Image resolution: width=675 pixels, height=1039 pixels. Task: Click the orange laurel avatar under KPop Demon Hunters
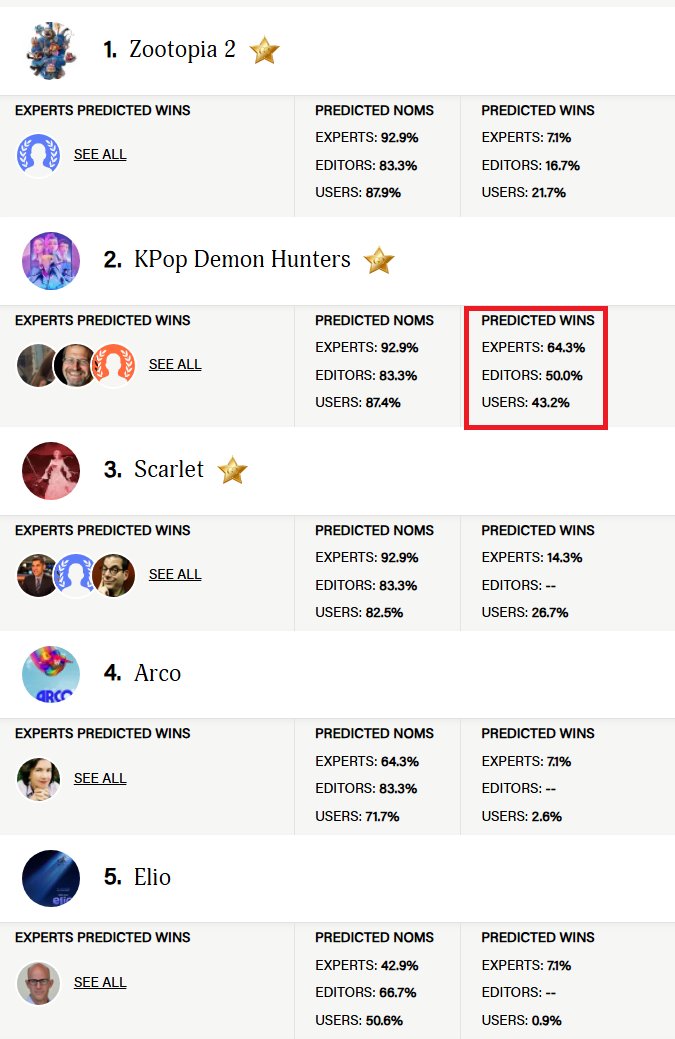(x=113, y=365)
